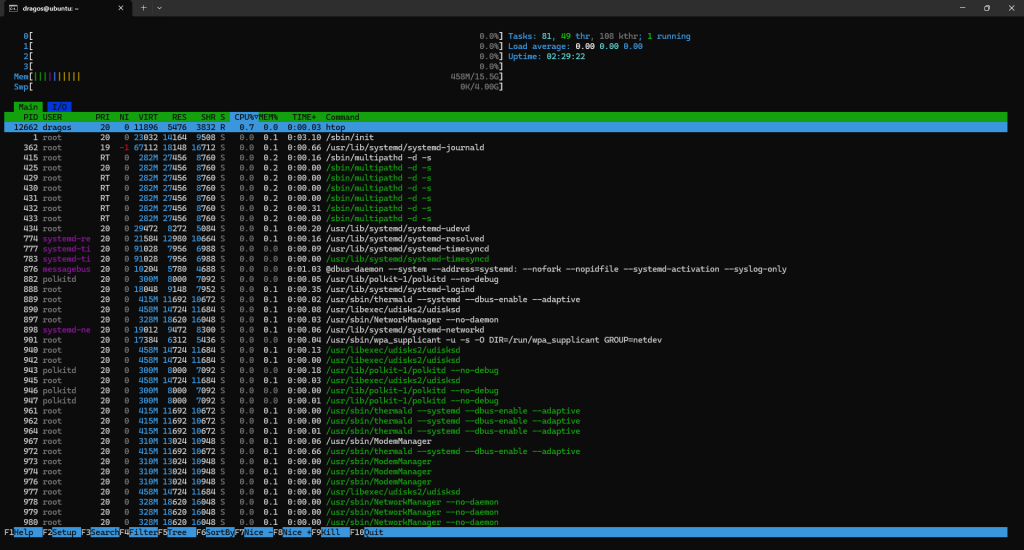Sort processes by CPU% column header
The image size is (1024, 550).
pos(244,117)
